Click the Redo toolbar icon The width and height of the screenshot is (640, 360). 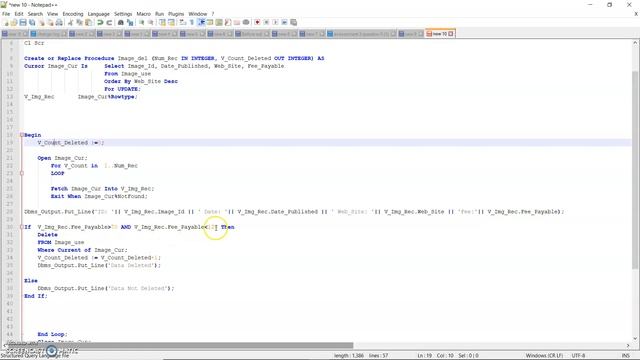[109, 22]
